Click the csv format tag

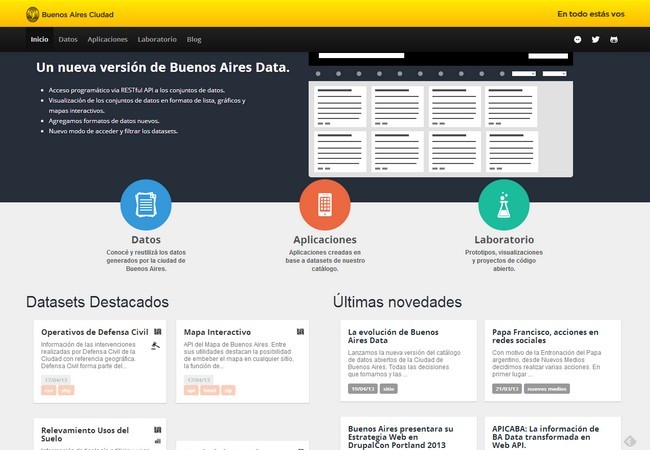[49, 390]
